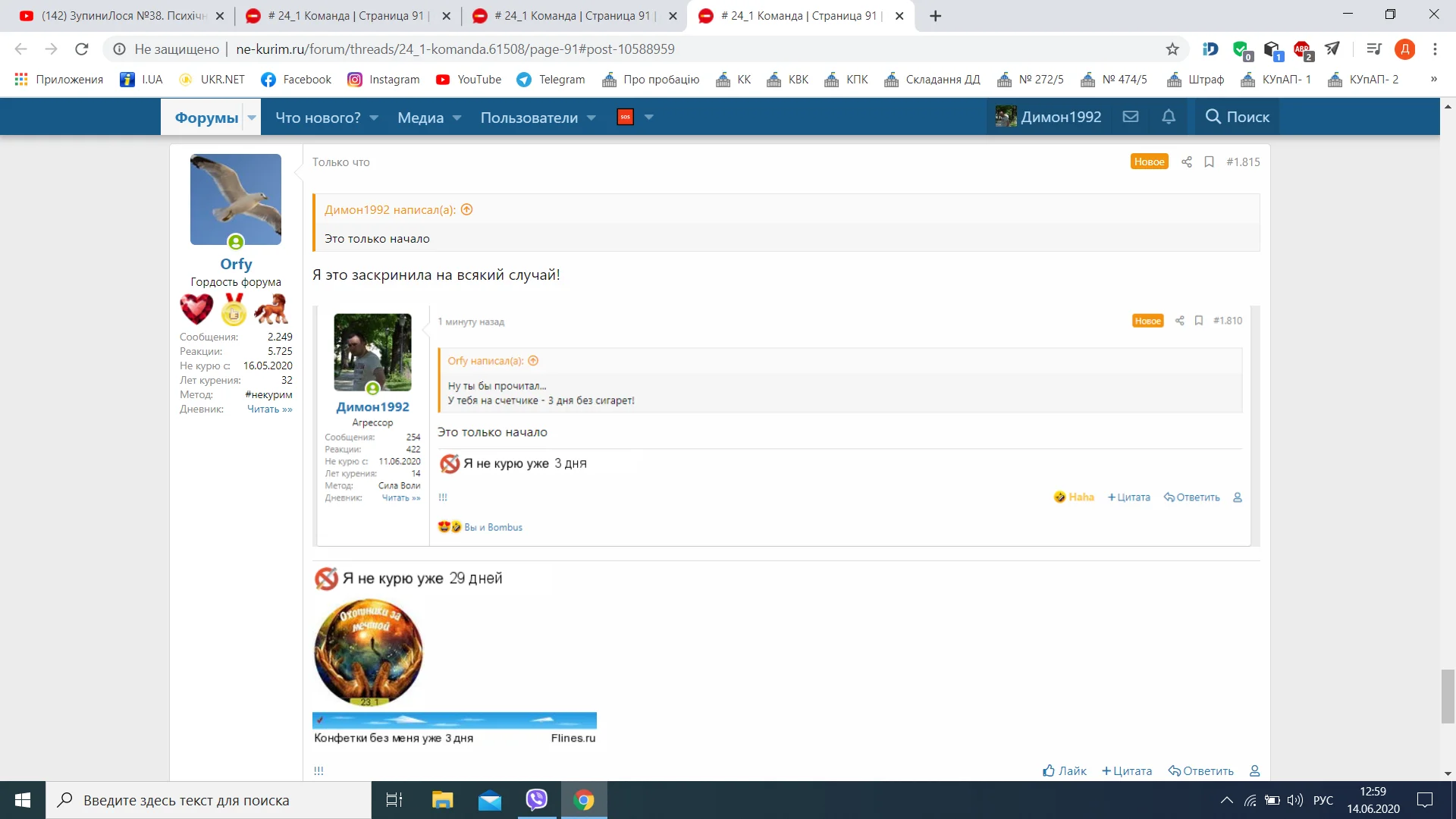Reload the page with the refresh icon
1456x819 pixels.
point(82,49)
